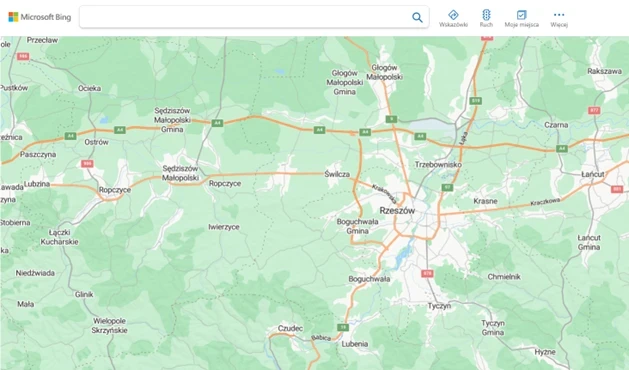Select the Hyżne label
Viewport: 629px width, 370px height.
545,352
